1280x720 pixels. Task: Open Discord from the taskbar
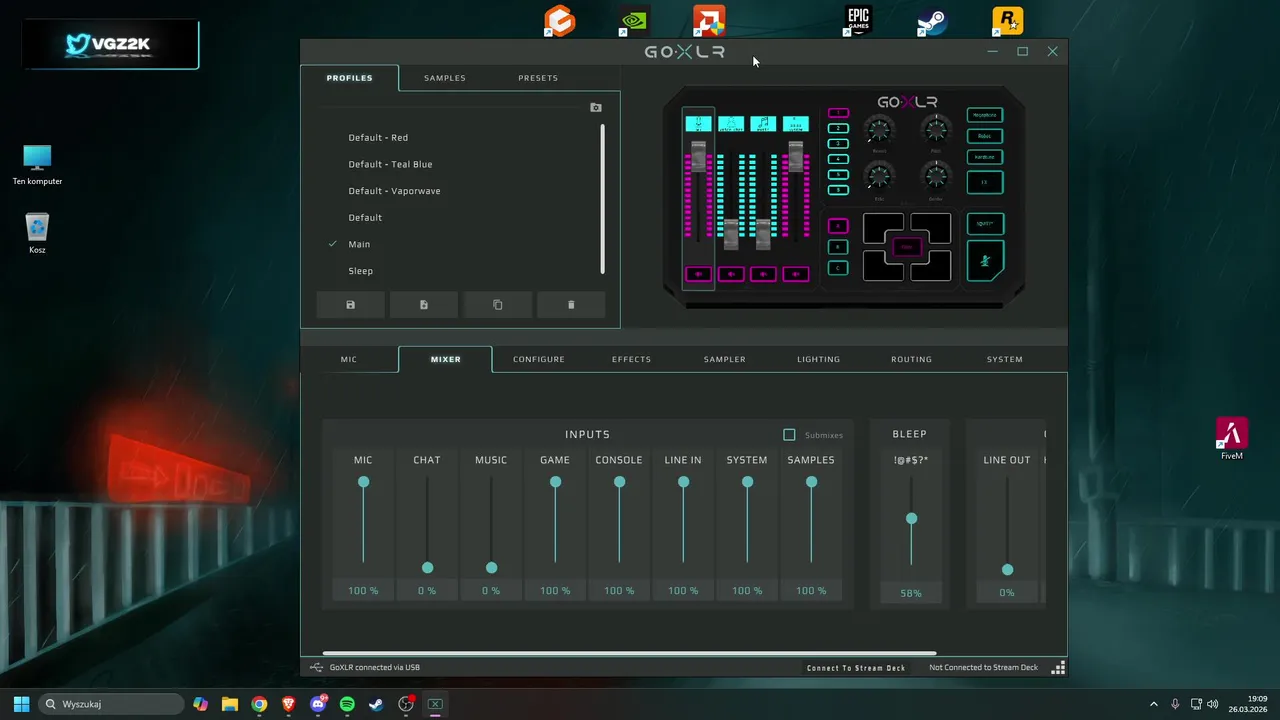(x=318, y=704)
